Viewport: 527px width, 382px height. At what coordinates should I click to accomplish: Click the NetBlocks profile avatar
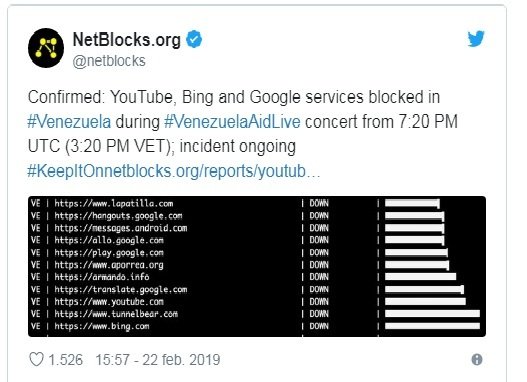(x=46, y=48)
